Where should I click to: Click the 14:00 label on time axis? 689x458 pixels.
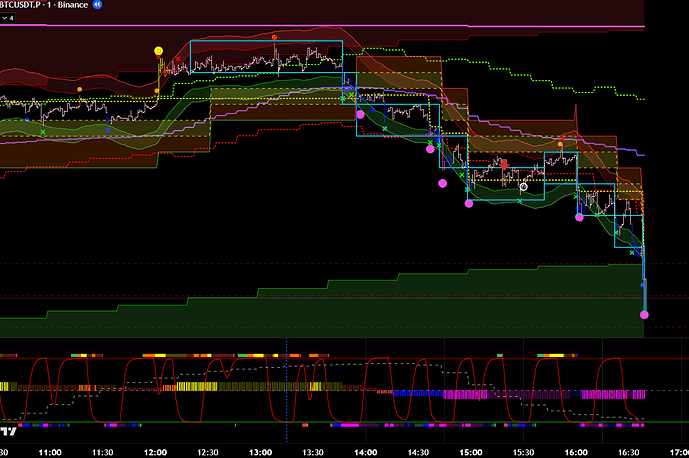point(366,451)
